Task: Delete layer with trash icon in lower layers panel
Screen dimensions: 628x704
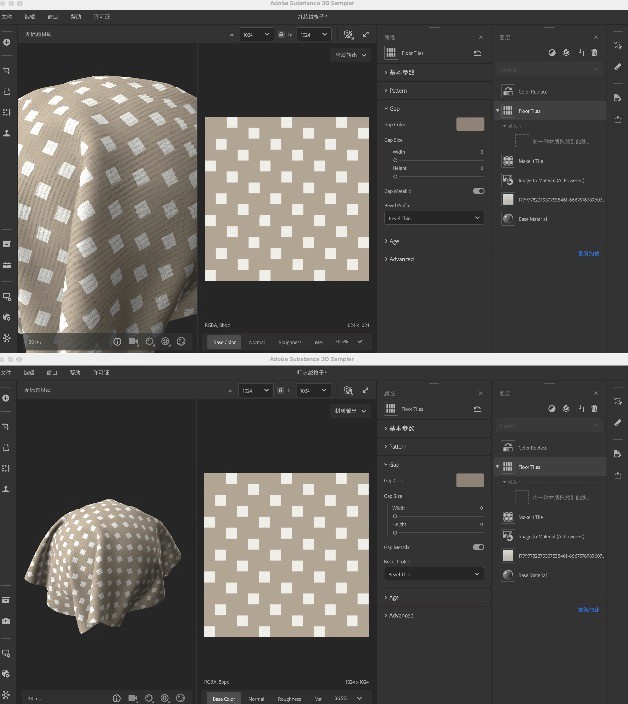Action: 594,409
